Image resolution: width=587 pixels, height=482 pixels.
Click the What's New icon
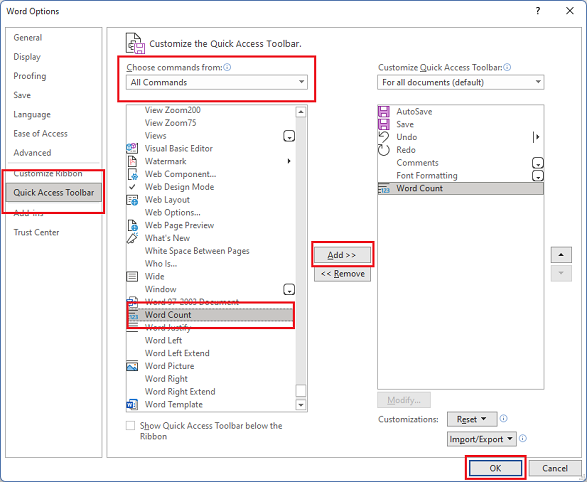point(132,238)
